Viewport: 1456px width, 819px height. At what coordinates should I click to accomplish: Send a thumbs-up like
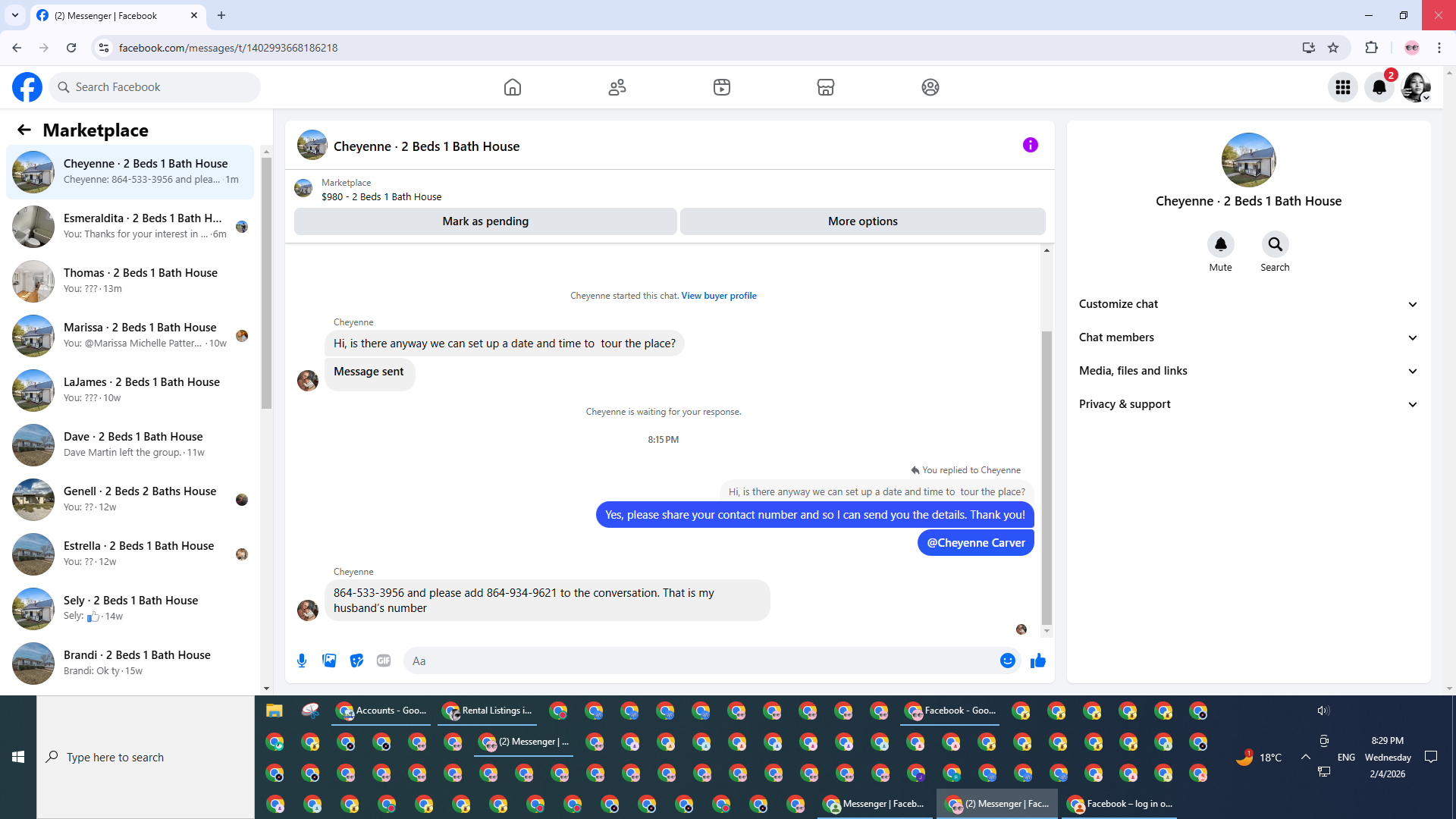pyautogui.click(x=1038, y=661)
